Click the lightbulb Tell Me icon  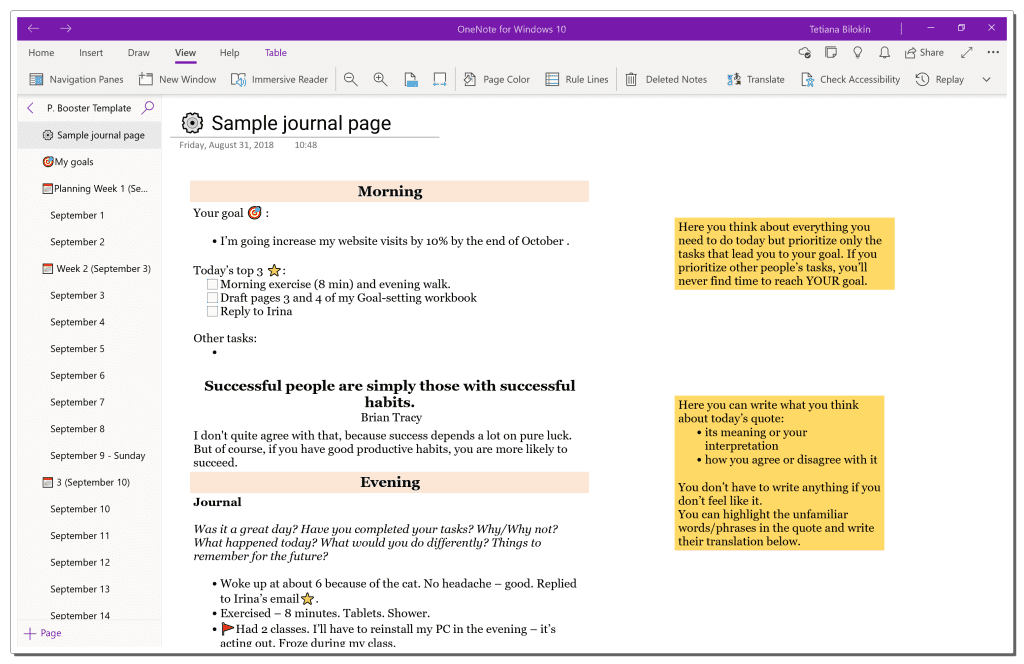pos(857,52)
